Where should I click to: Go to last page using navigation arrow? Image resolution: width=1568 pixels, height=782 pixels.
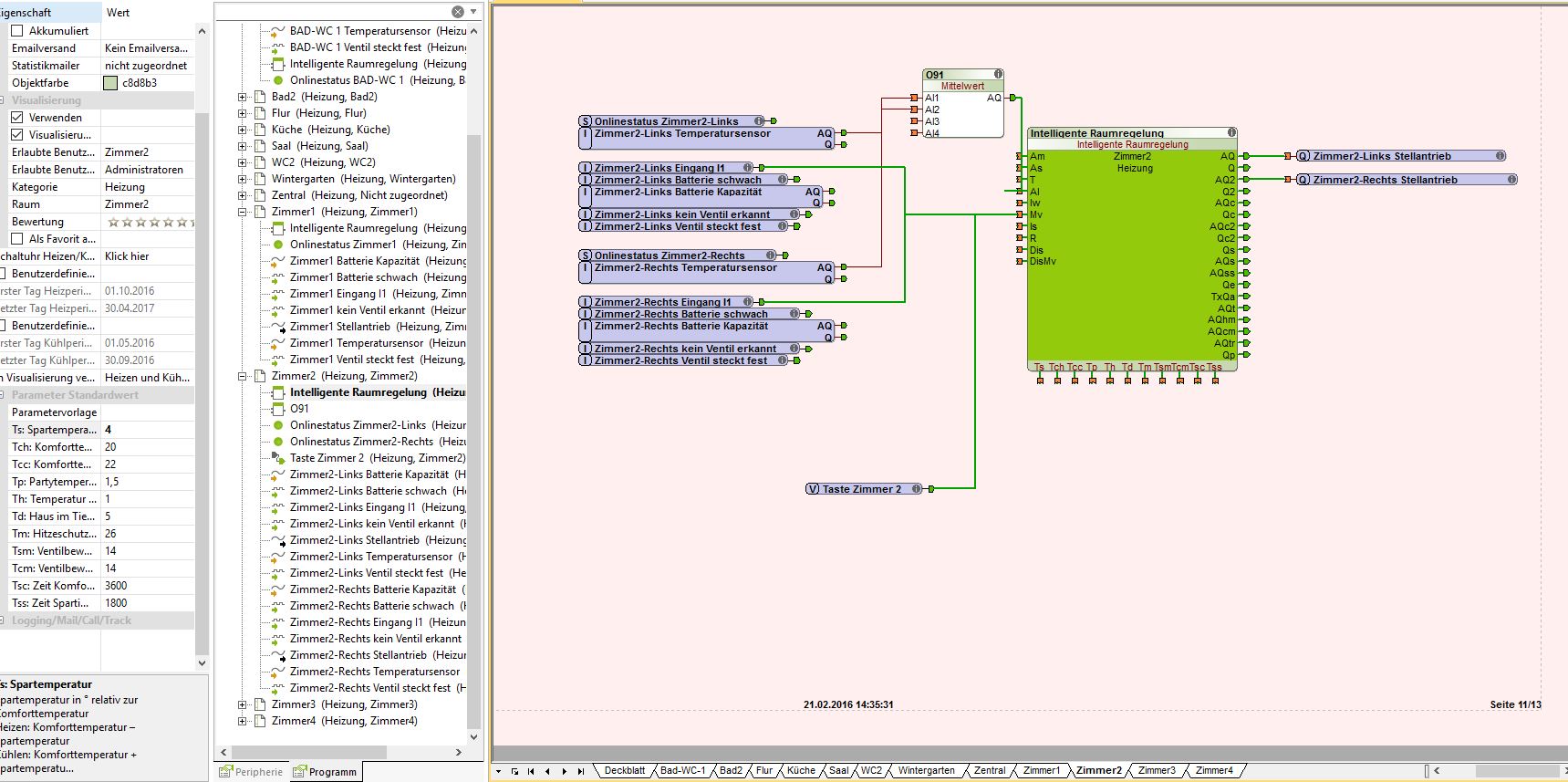click(580, 771)
